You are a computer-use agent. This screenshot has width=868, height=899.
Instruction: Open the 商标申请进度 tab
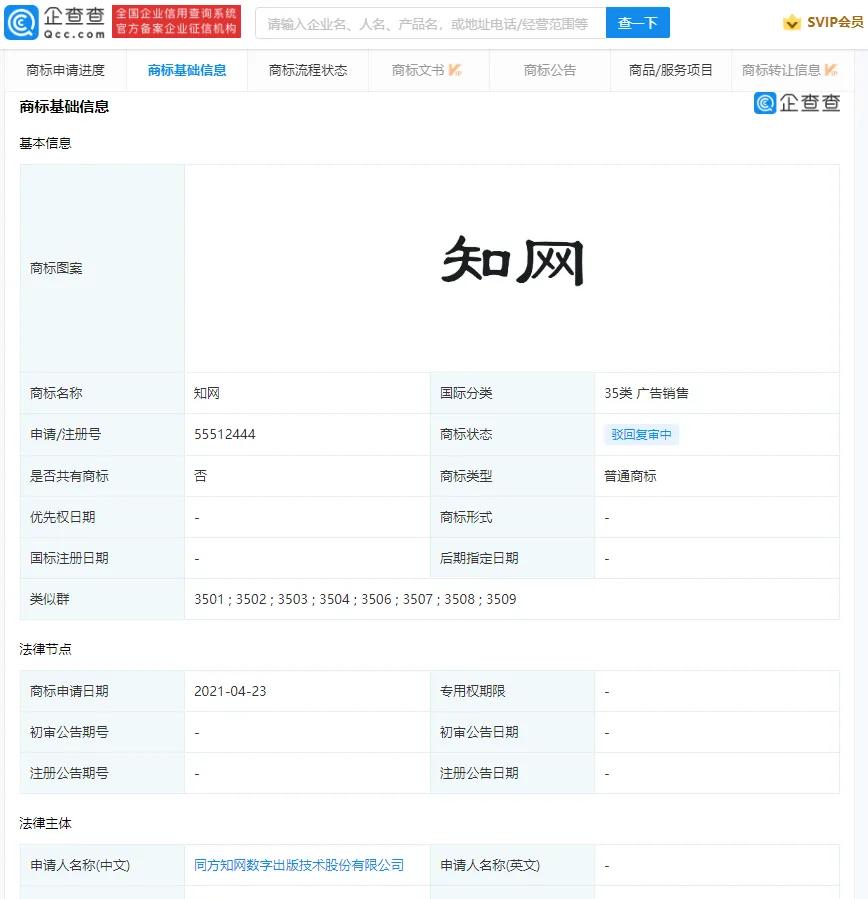65,70
